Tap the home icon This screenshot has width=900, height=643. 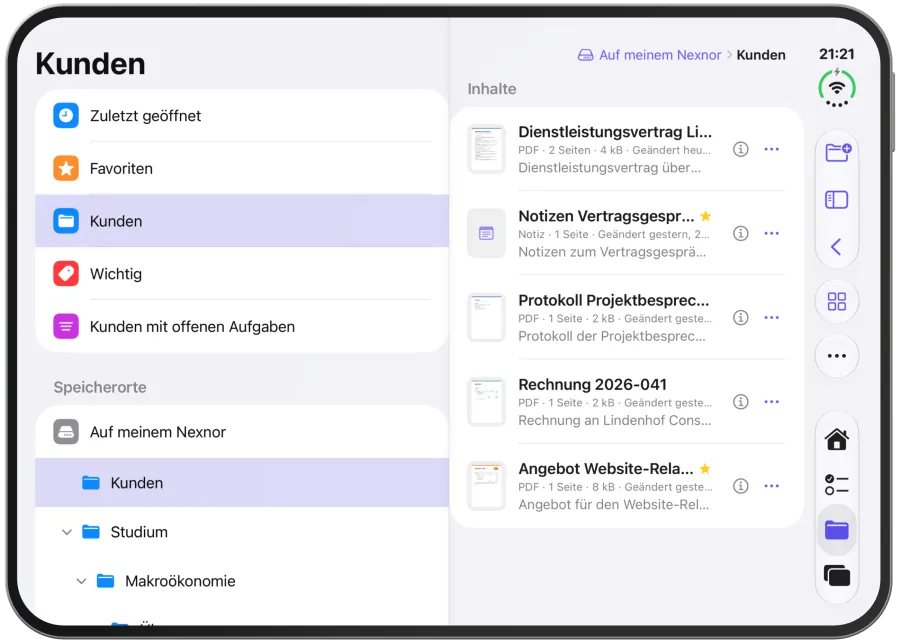click(x=837, y=439)
